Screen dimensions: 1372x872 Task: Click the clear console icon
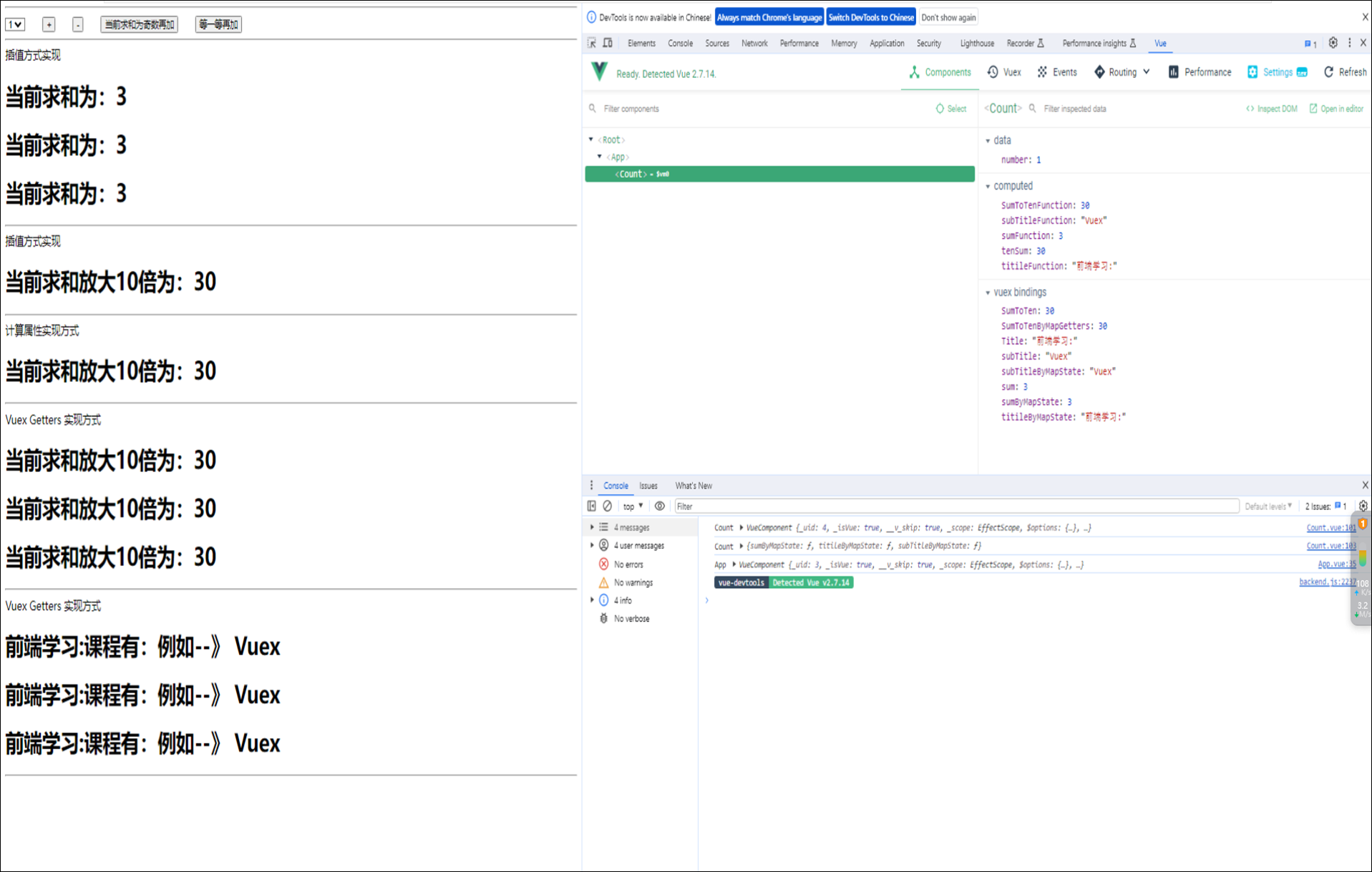tap(607, 506)
